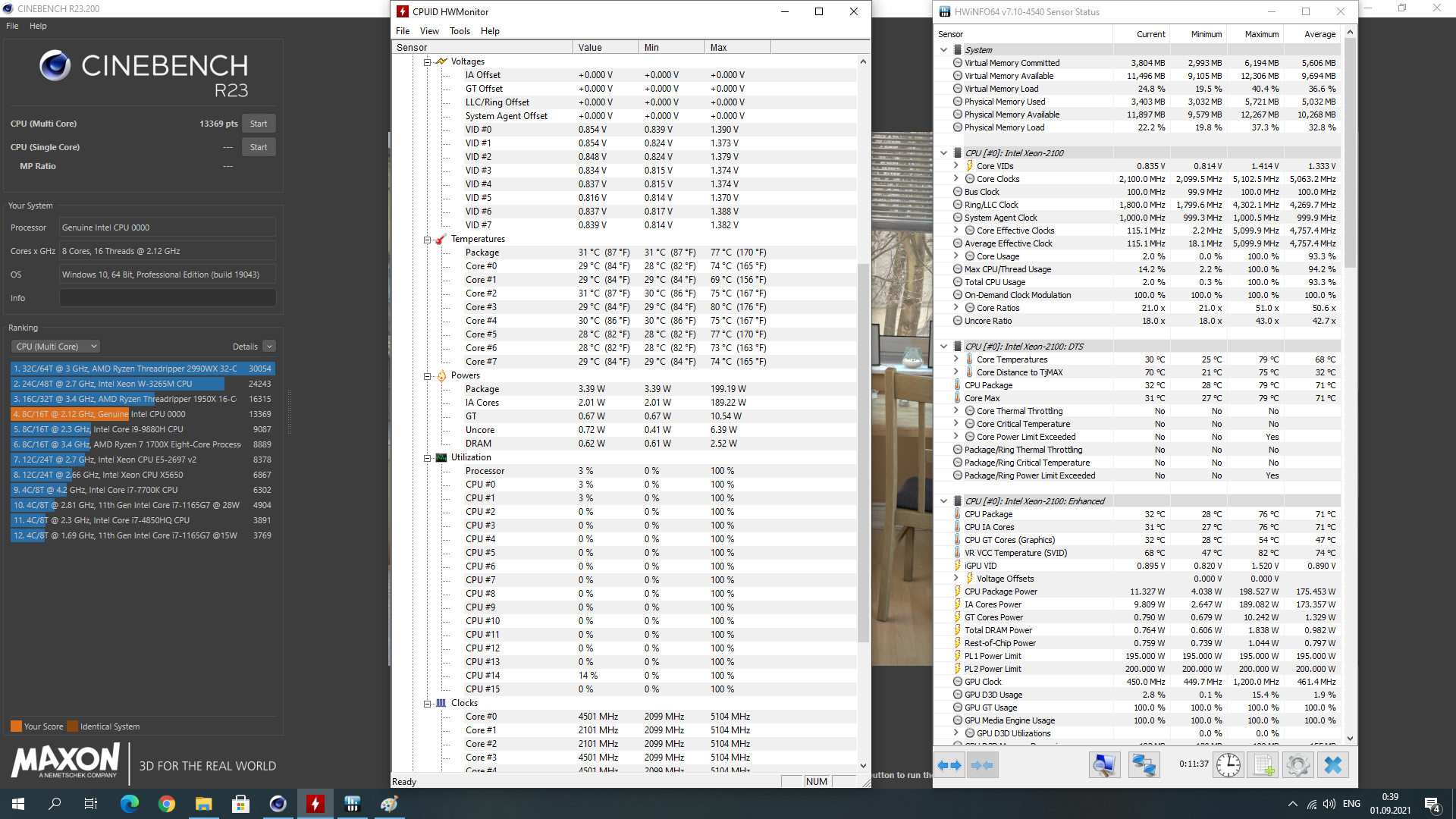Click the HWMonitor vertical scrollbar thumb

[863, 452]
